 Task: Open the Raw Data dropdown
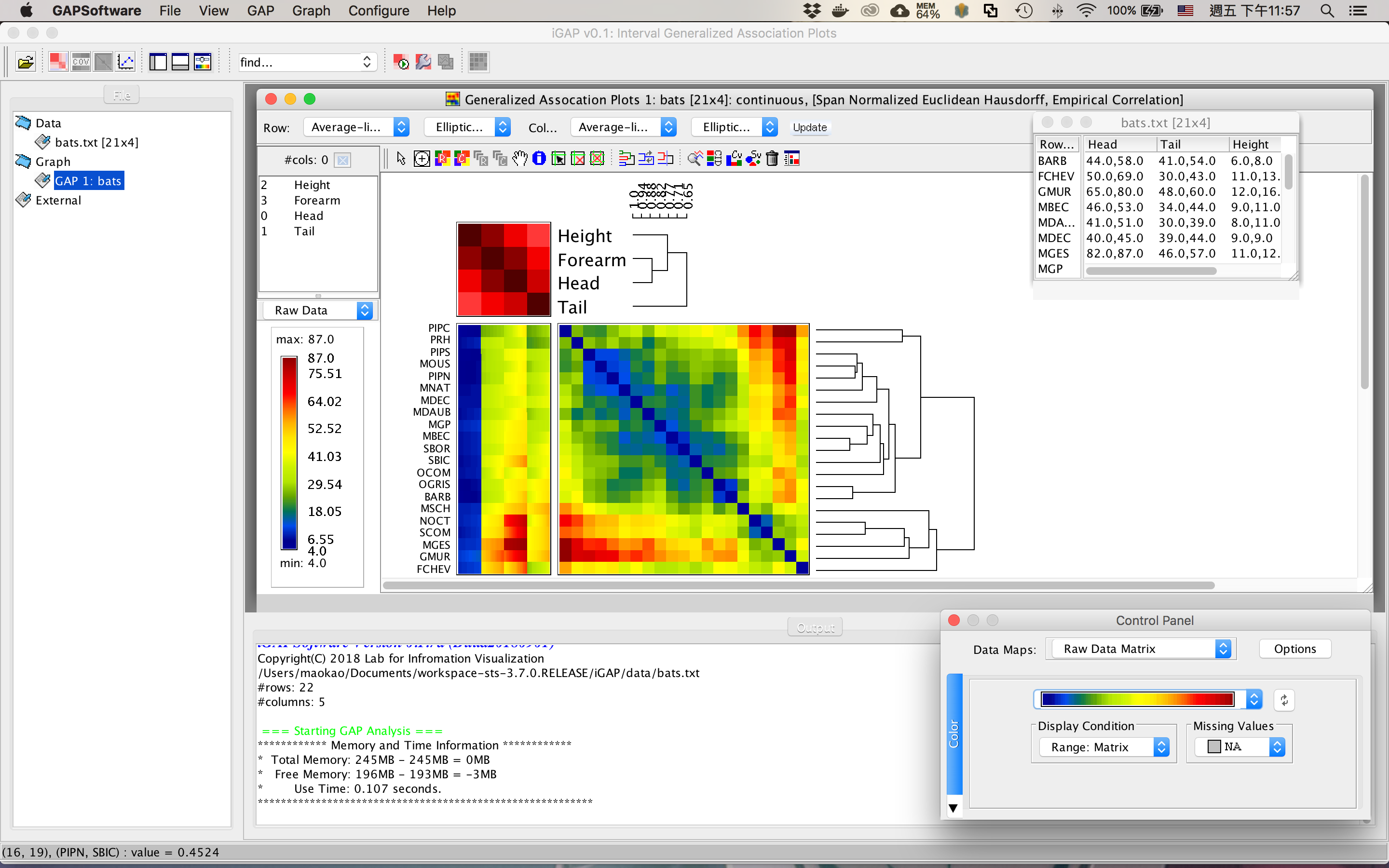pyautogui.click(x=317, y=311)
